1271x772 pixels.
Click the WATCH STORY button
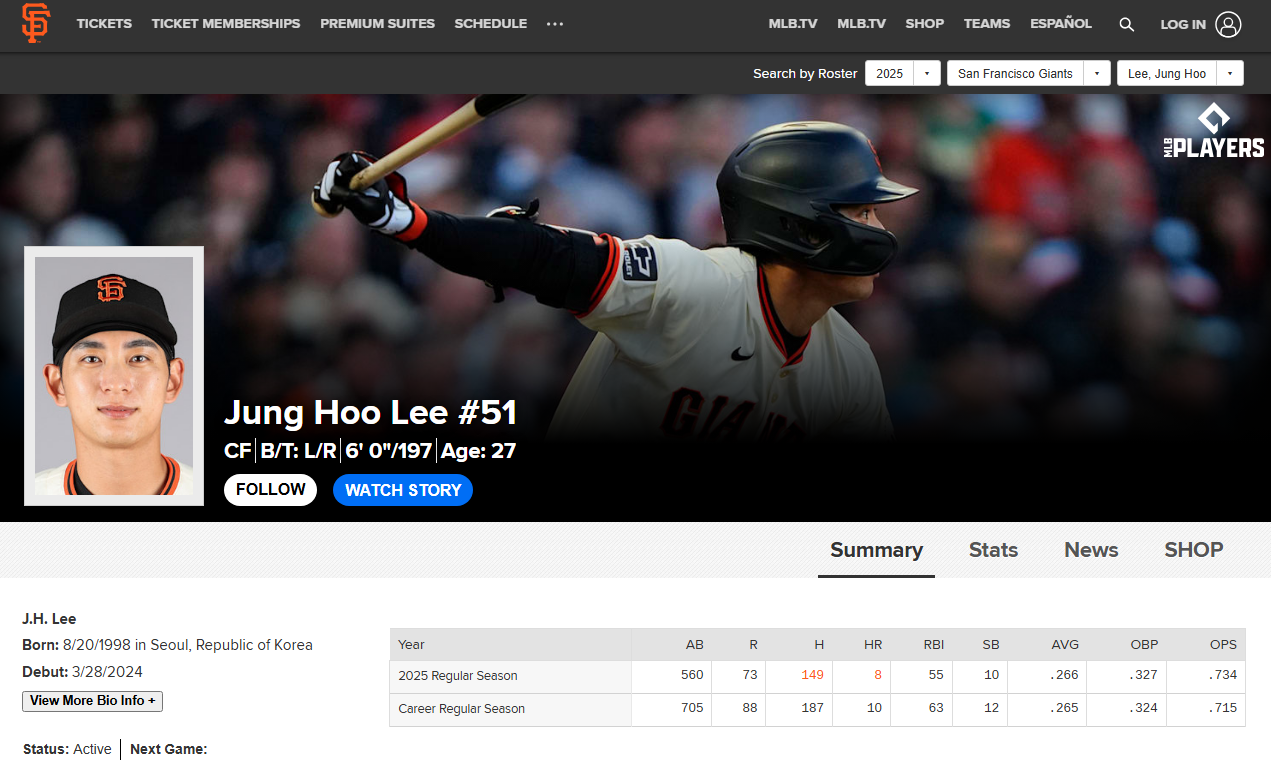coord(403,489)
